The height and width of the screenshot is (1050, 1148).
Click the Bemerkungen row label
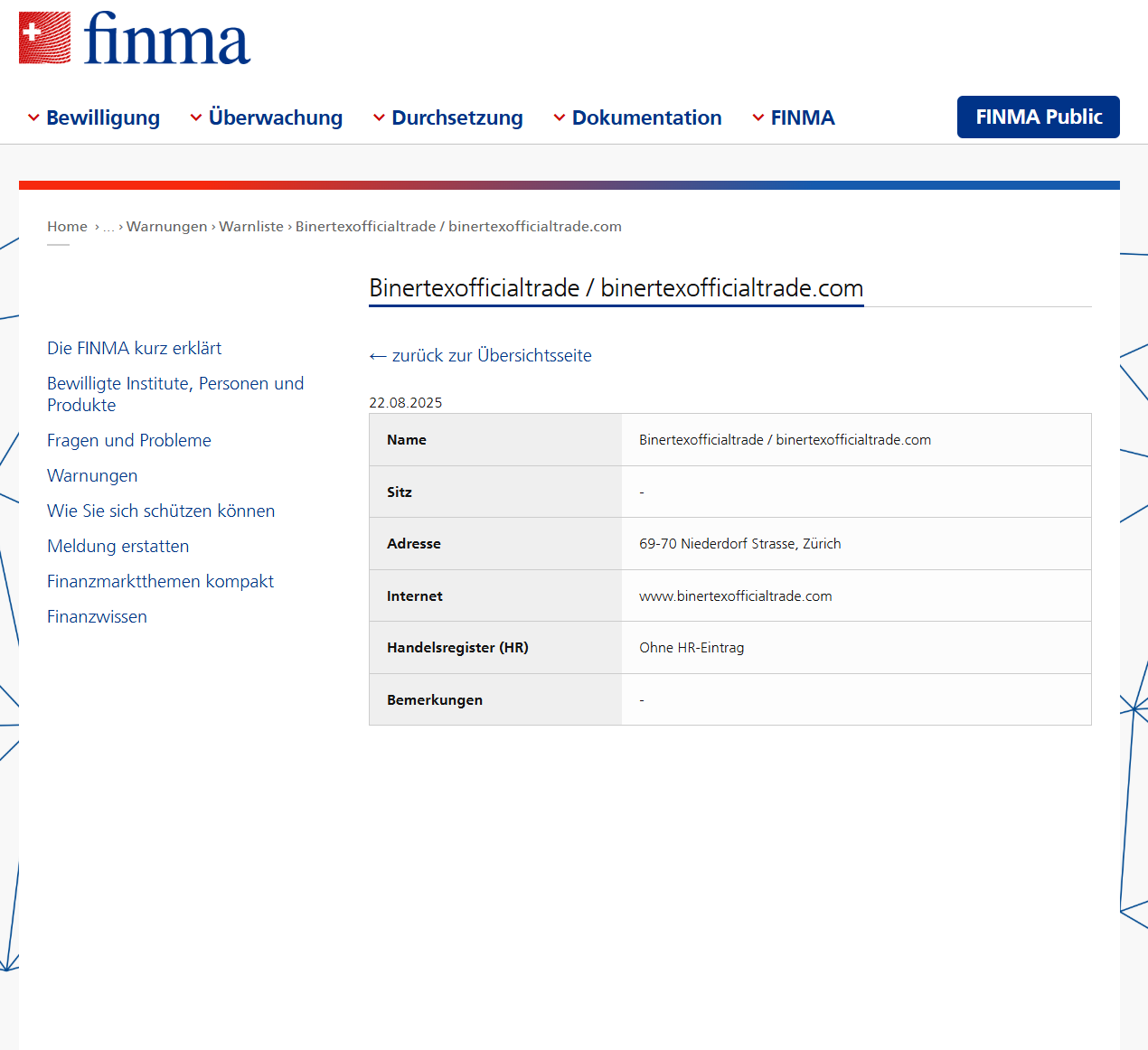tap(435, 700)
